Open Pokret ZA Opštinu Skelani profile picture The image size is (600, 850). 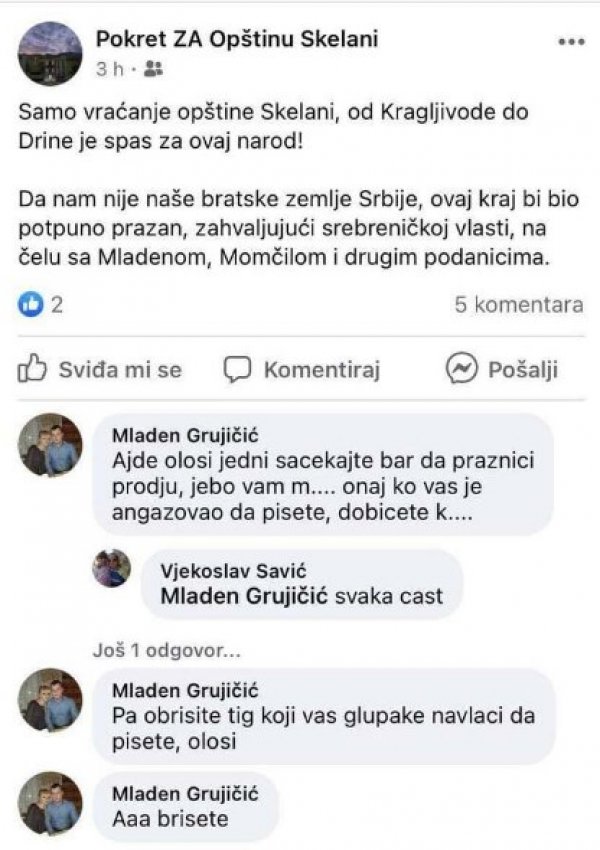[x=50, y=53]
